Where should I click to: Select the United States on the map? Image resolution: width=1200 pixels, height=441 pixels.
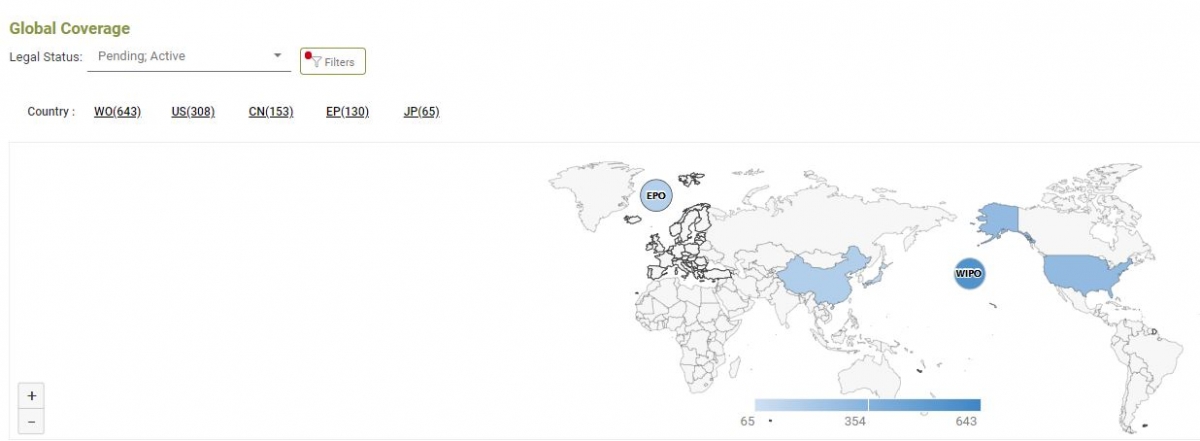click(x=1085, y=272)
